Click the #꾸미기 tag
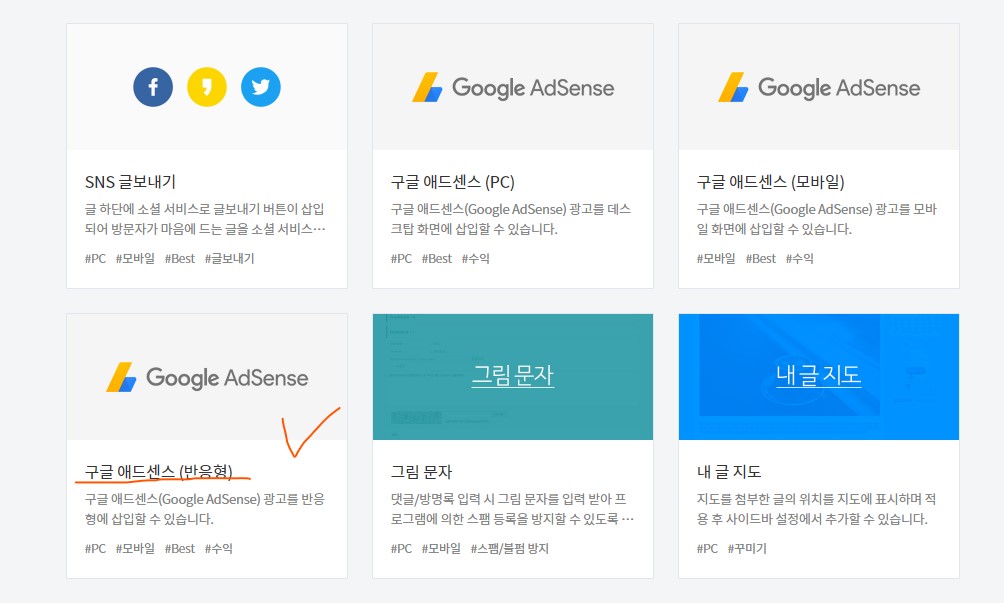This screenshot has width=1004, height=603. click(747, 549)
